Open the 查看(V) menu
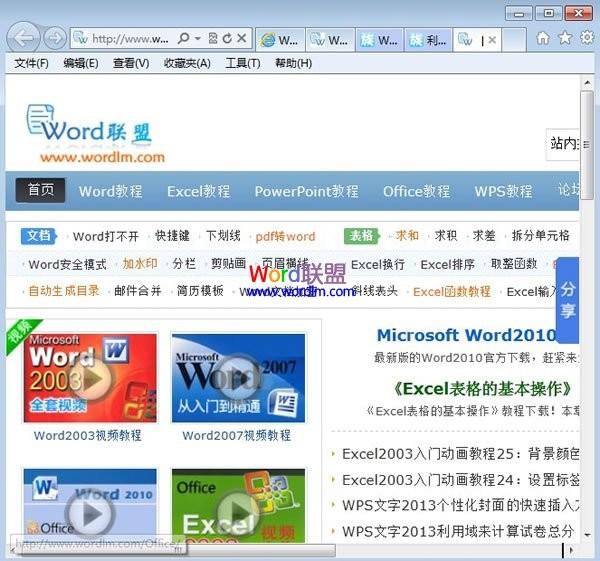The width and height of the screenshot is (600, 561). 131,63
